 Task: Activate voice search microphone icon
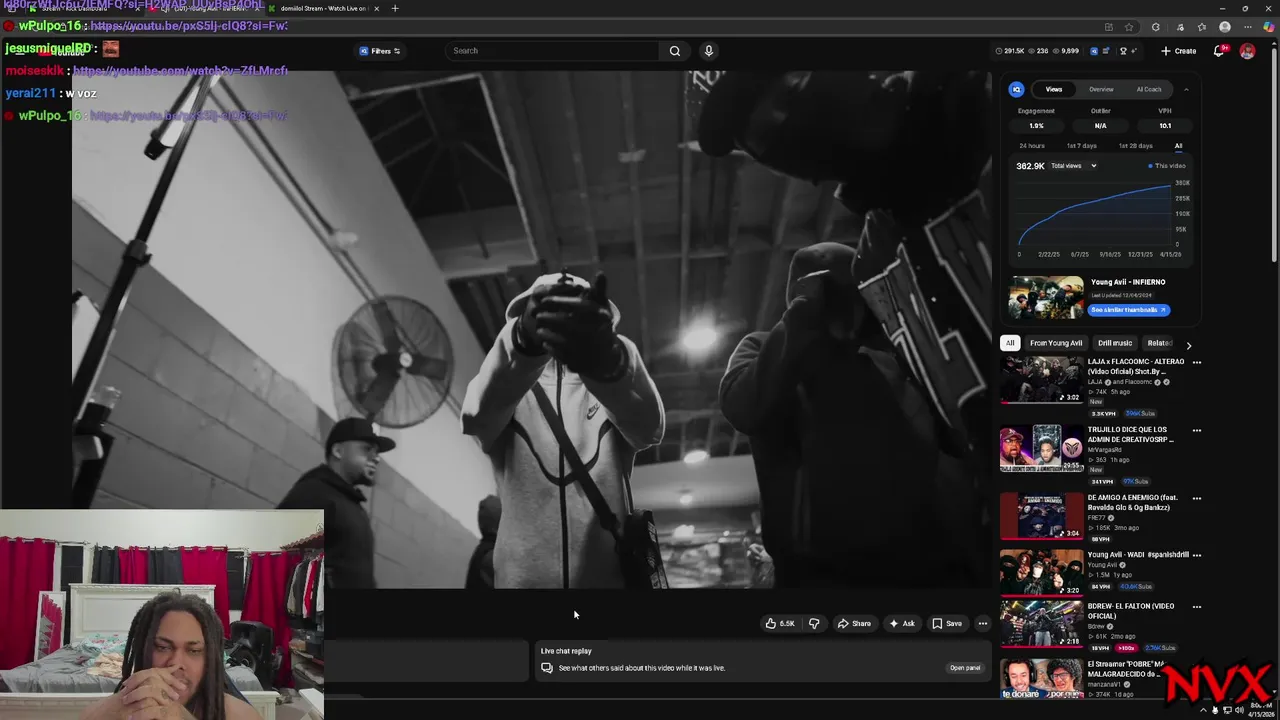[x=709, y=51]
